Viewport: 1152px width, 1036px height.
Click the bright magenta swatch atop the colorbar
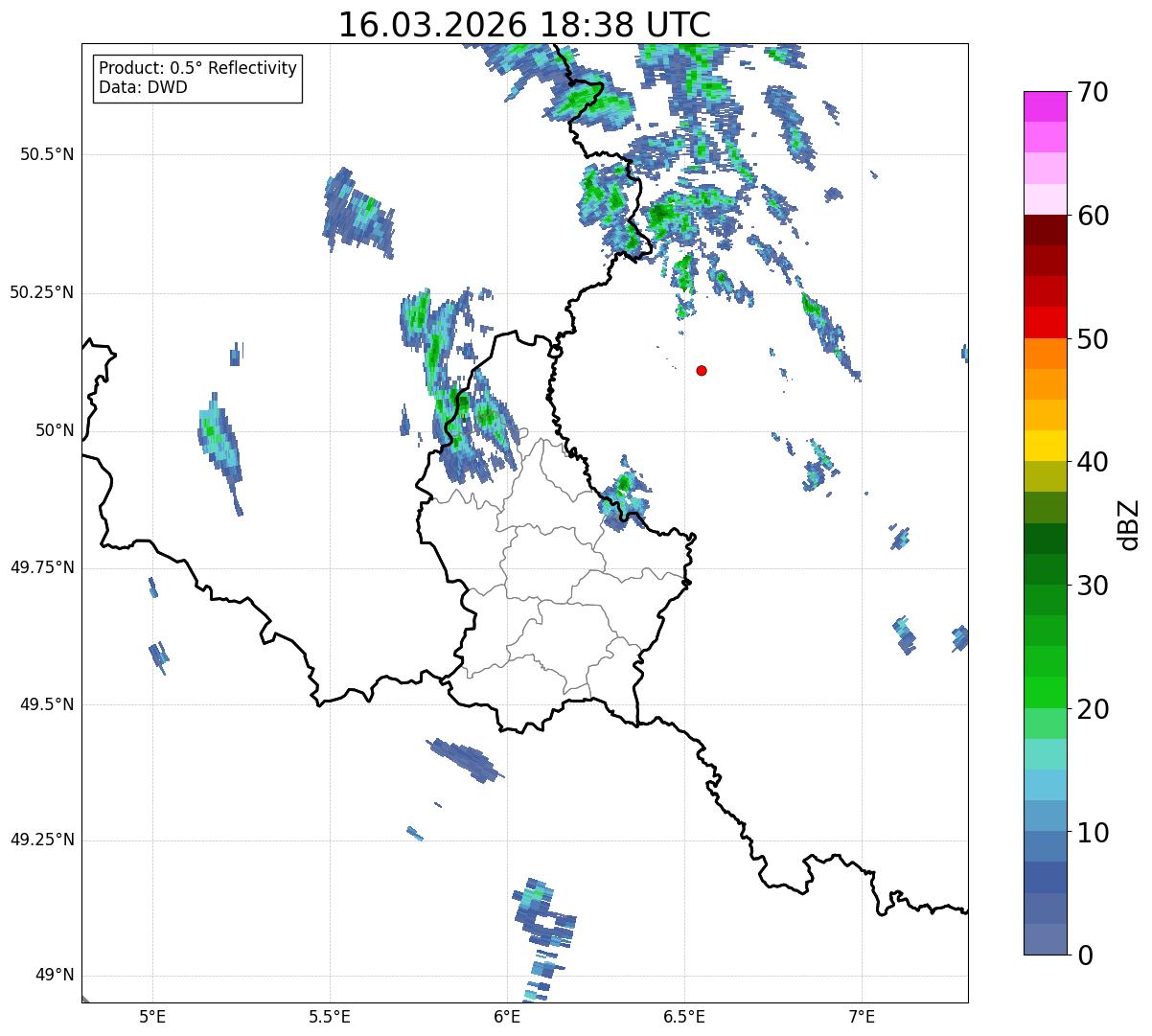click(1044, 106)
